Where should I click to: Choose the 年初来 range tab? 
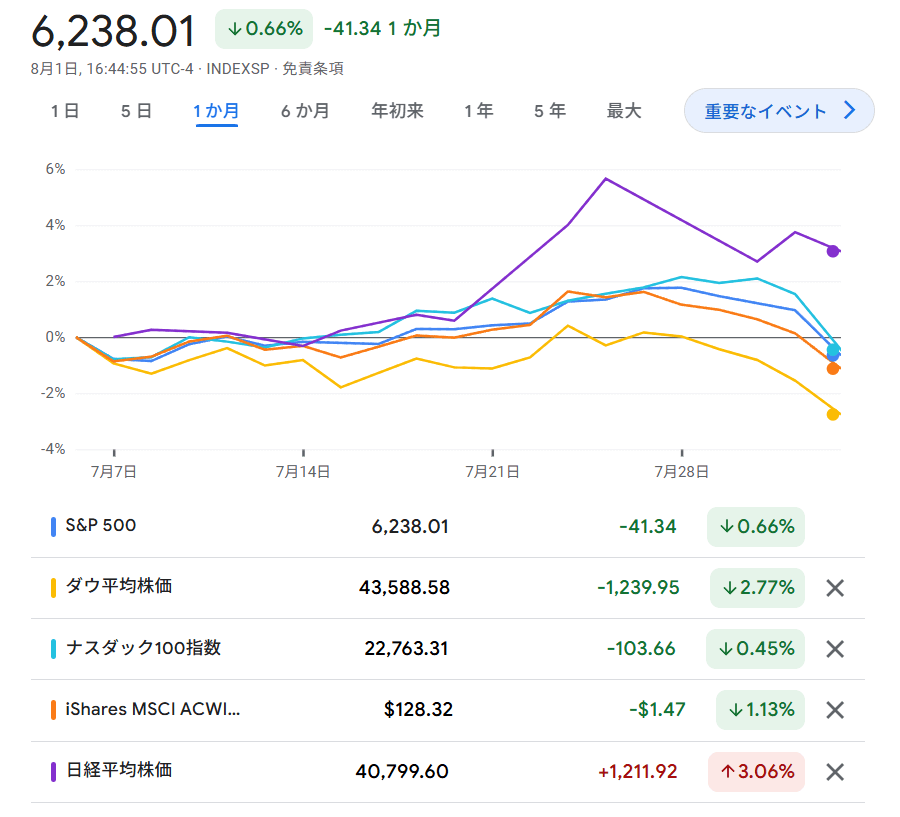(x=397, y=111)
